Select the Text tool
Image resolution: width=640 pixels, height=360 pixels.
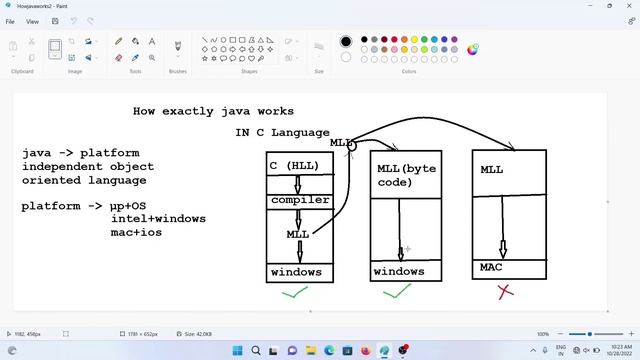click(152, 41)
